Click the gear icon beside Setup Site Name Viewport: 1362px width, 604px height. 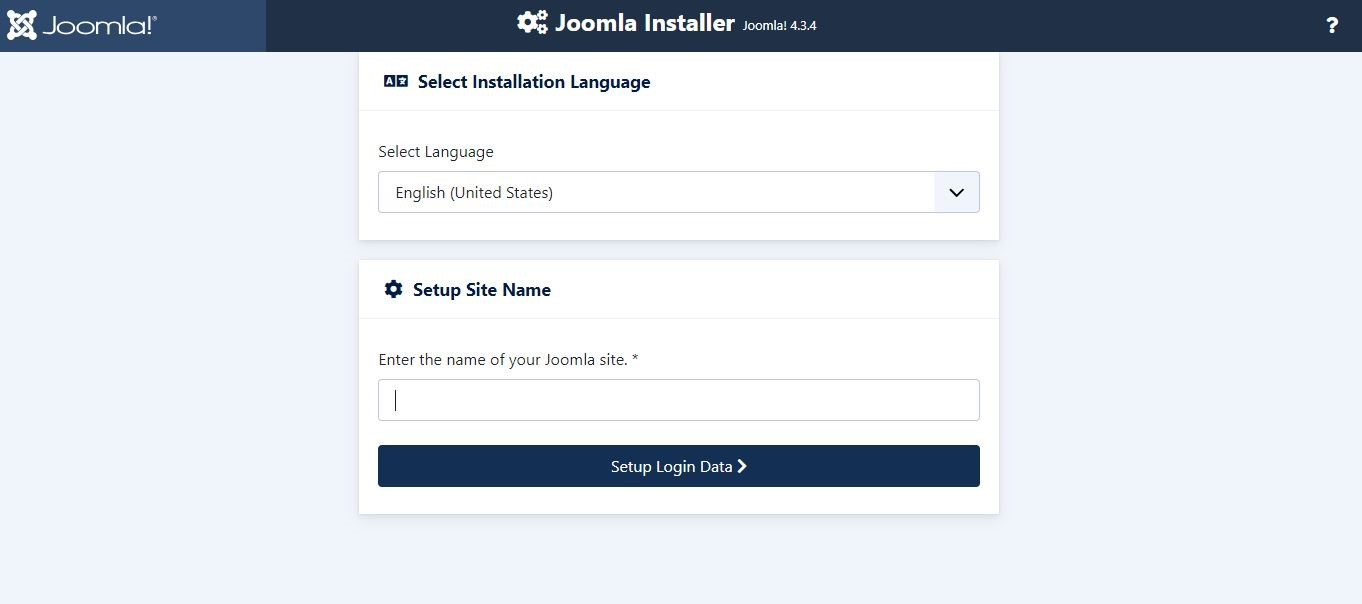[394, 290]
